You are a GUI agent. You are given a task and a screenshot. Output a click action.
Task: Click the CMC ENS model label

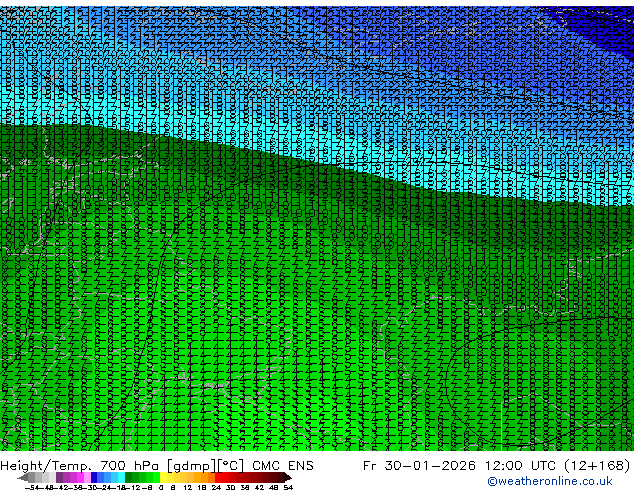point(283,466)
